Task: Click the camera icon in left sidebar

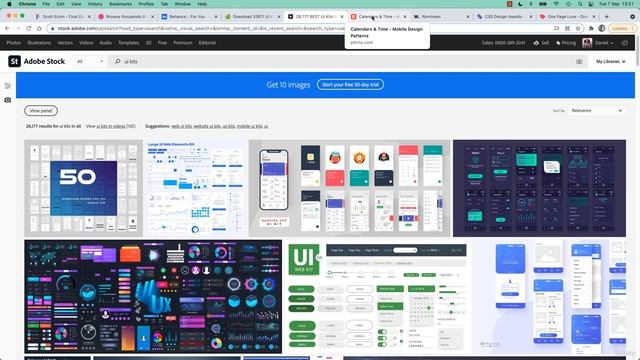Action: [x=7, y=100]
